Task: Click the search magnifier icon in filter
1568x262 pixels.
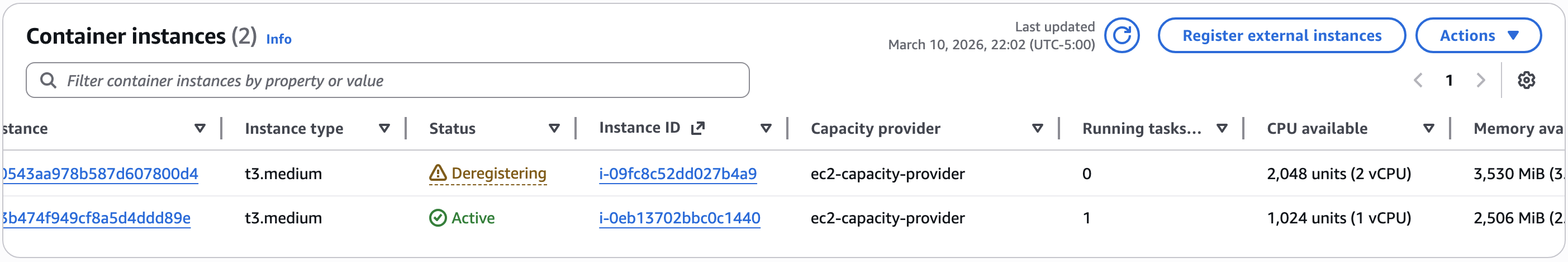Action: (48, 81)
